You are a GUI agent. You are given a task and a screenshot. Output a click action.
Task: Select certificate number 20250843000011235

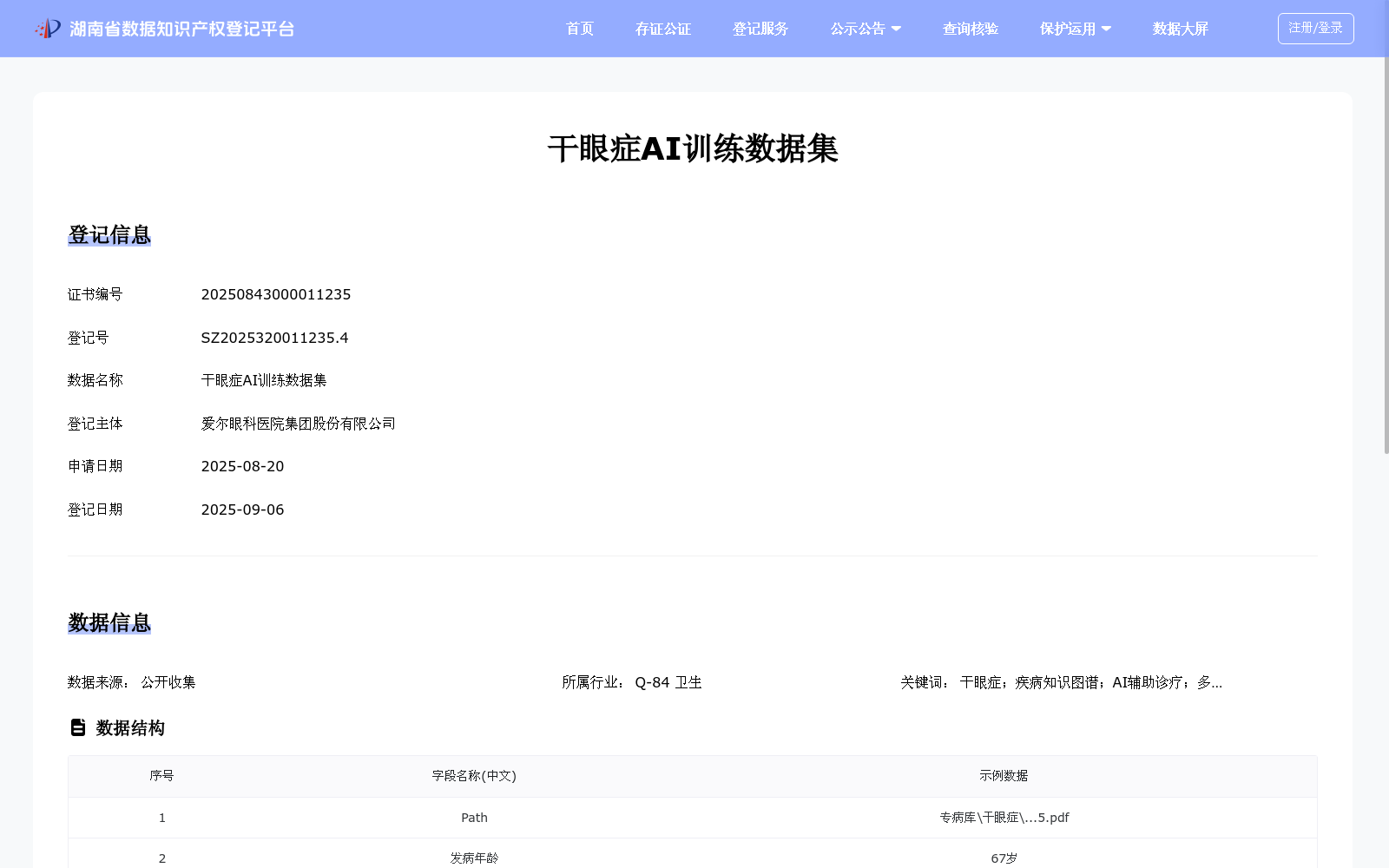pyautogui.click(x=276, y=294)
